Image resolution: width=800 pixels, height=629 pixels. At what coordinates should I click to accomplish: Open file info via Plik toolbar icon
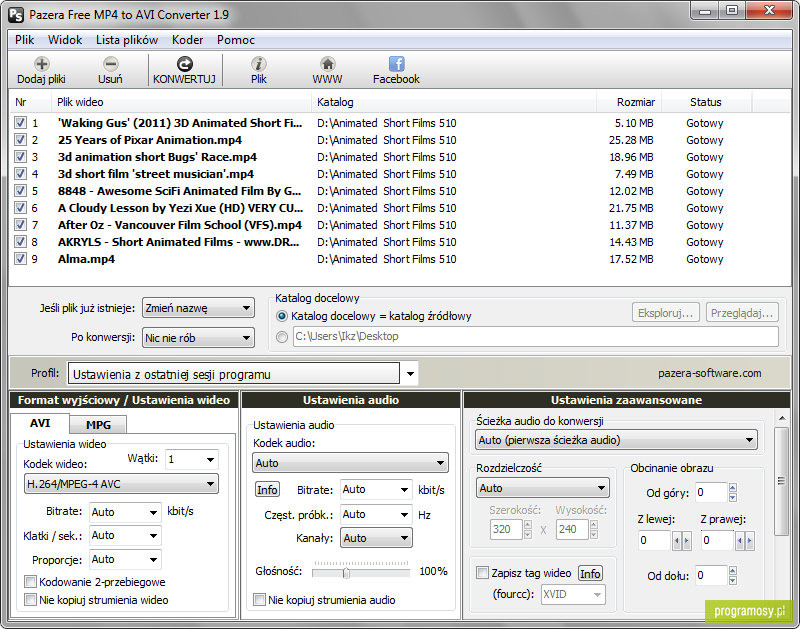[259, 64]
